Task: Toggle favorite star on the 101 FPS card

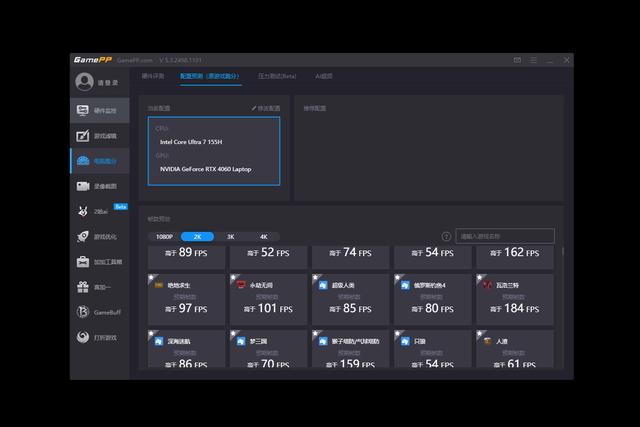Action: [233, 278]
